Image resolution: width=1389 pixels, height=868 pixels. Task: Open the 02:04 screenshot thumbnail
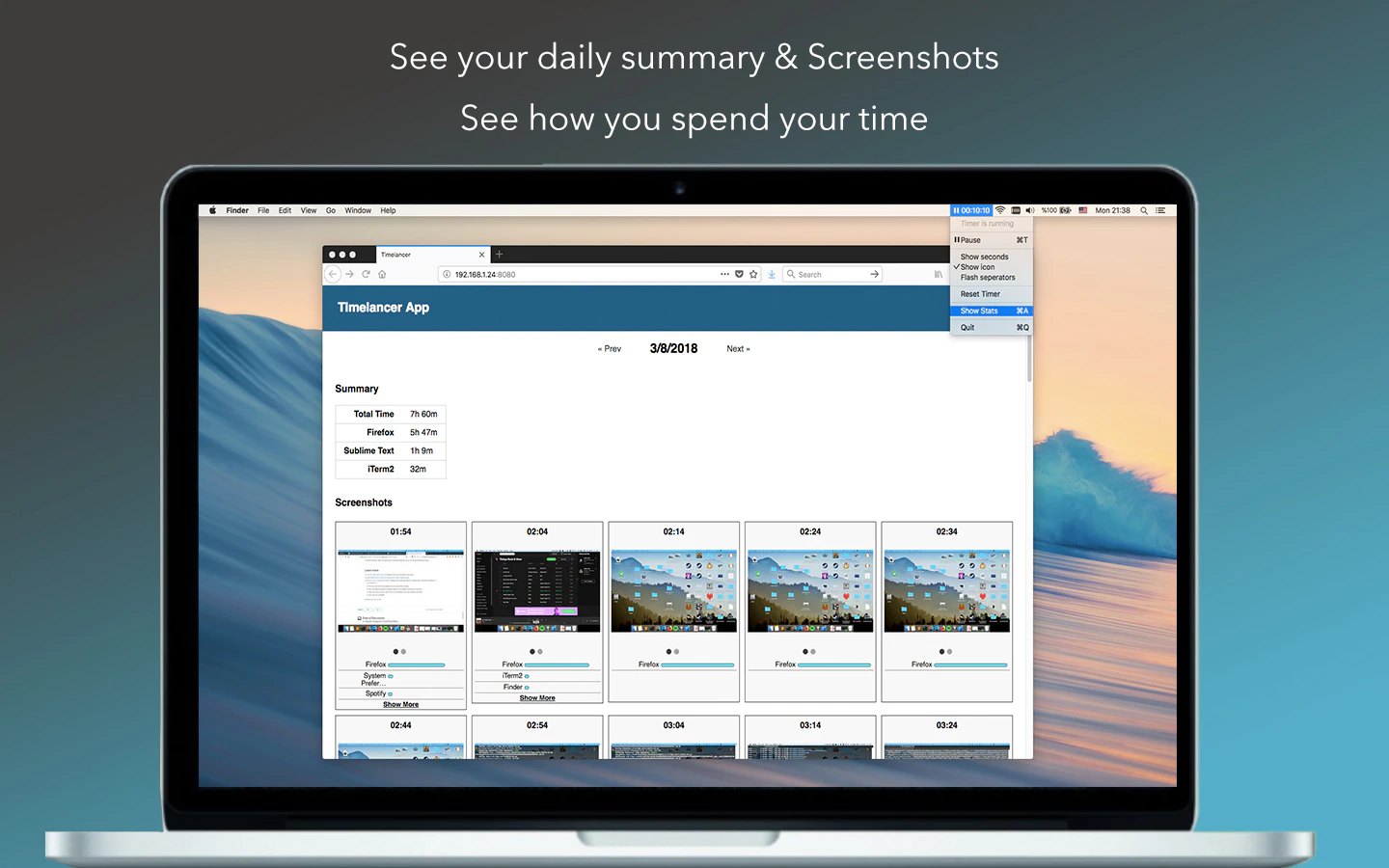click(x=537, y=591)
